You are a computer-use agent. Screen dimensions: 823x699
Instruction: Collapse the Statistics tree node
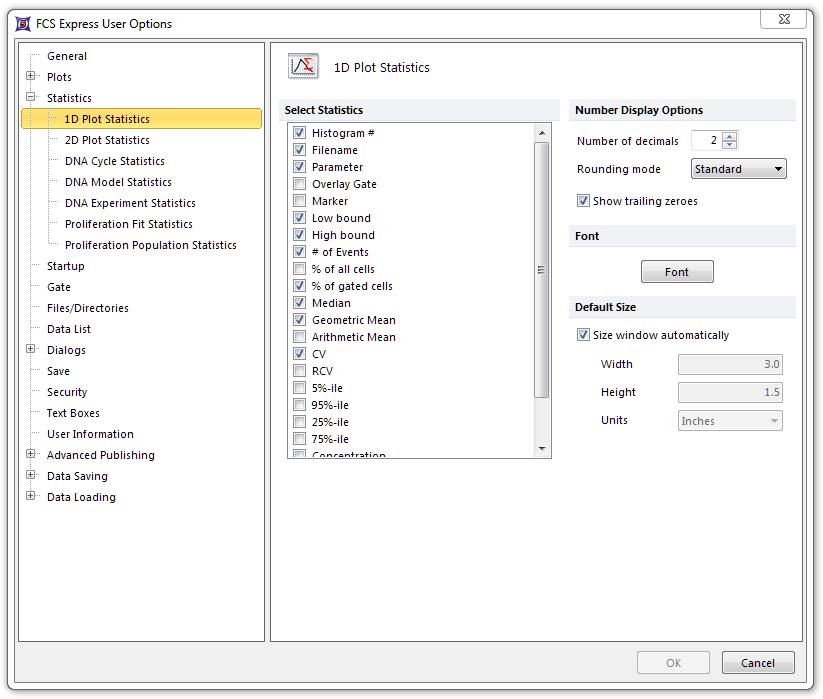click(31, 98)
